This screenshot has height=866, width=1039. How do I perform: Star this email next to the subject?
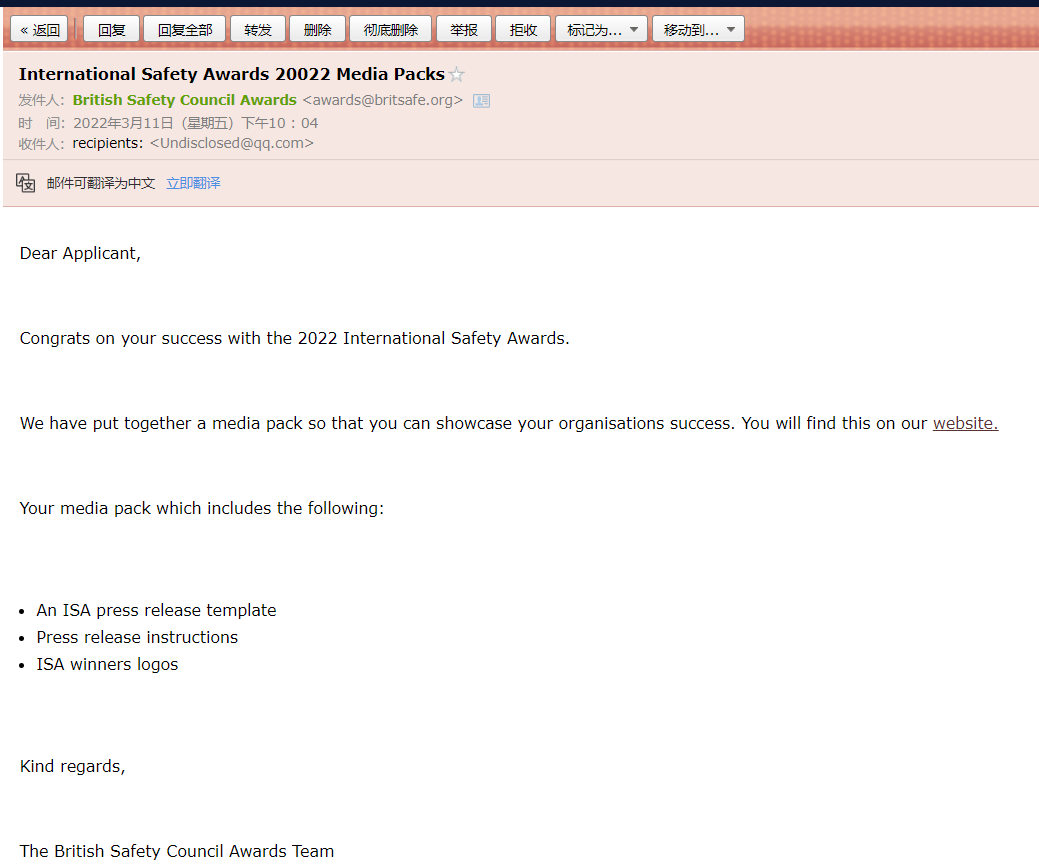pyautogui.click(x=457, y=75)
